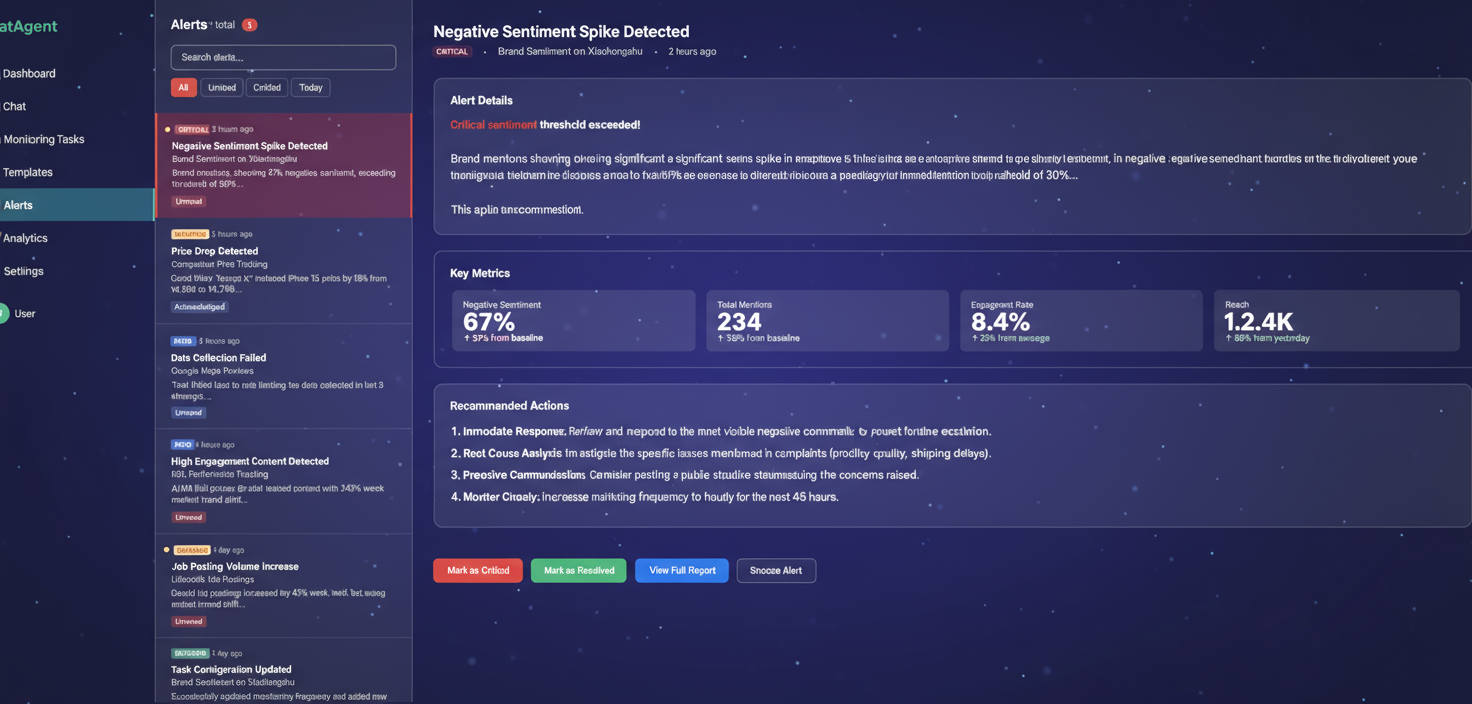
Task: Open the Templates section
Action: tap(27, 172)
